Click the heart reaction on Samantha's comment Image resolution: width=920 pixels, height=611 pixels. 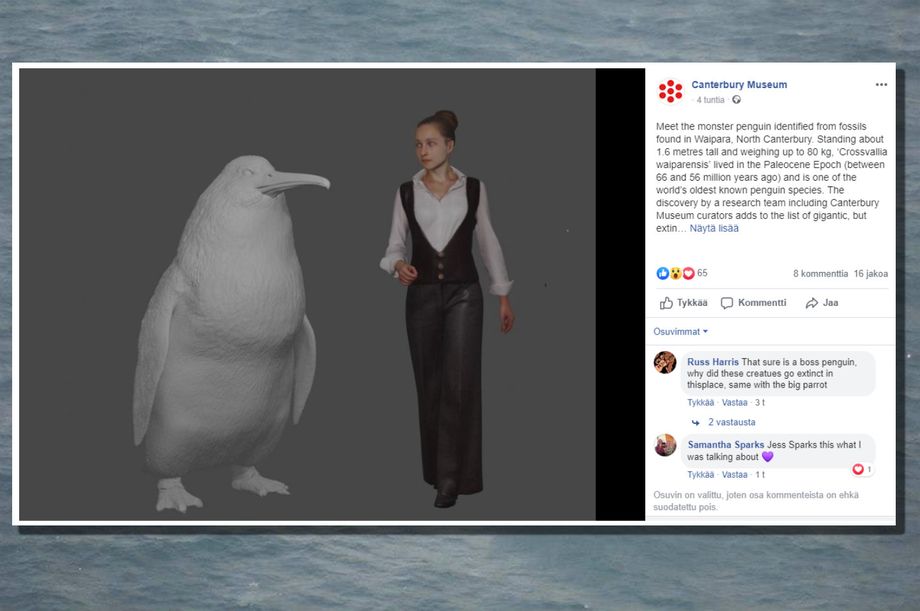(x=859, y=469)
